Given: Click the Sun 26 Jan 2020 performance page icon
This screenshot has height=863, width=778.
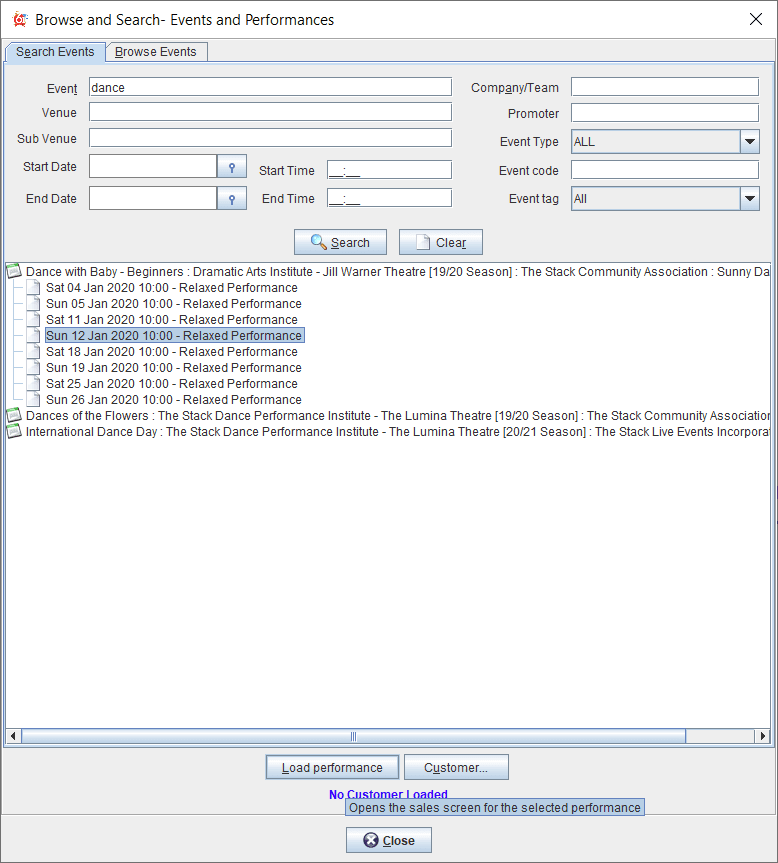Looking at the screenshot, I should (35, 400).
